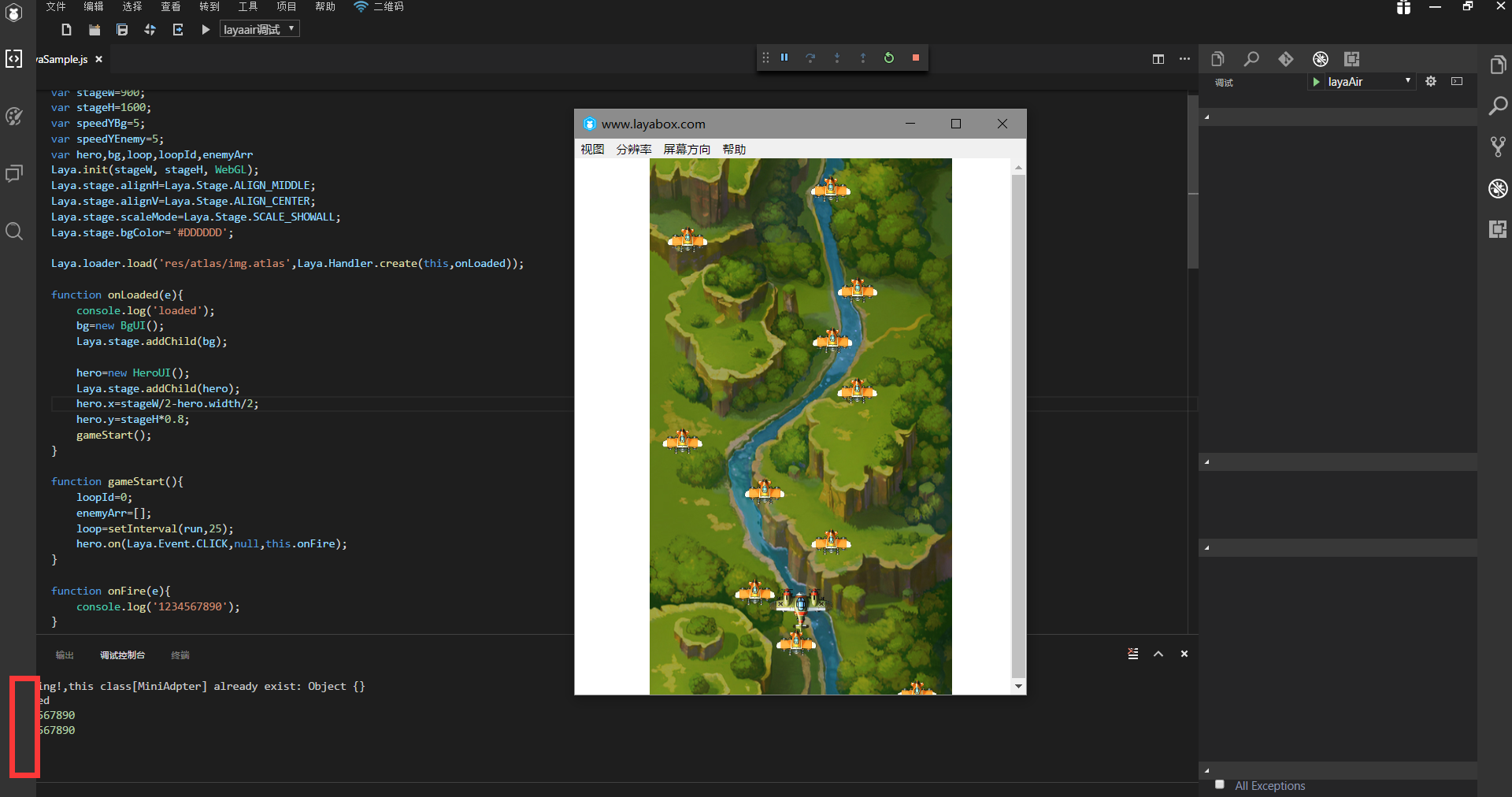Stop debugging with the red square
Screen dimensions: 1512x797
click(915, 57)
